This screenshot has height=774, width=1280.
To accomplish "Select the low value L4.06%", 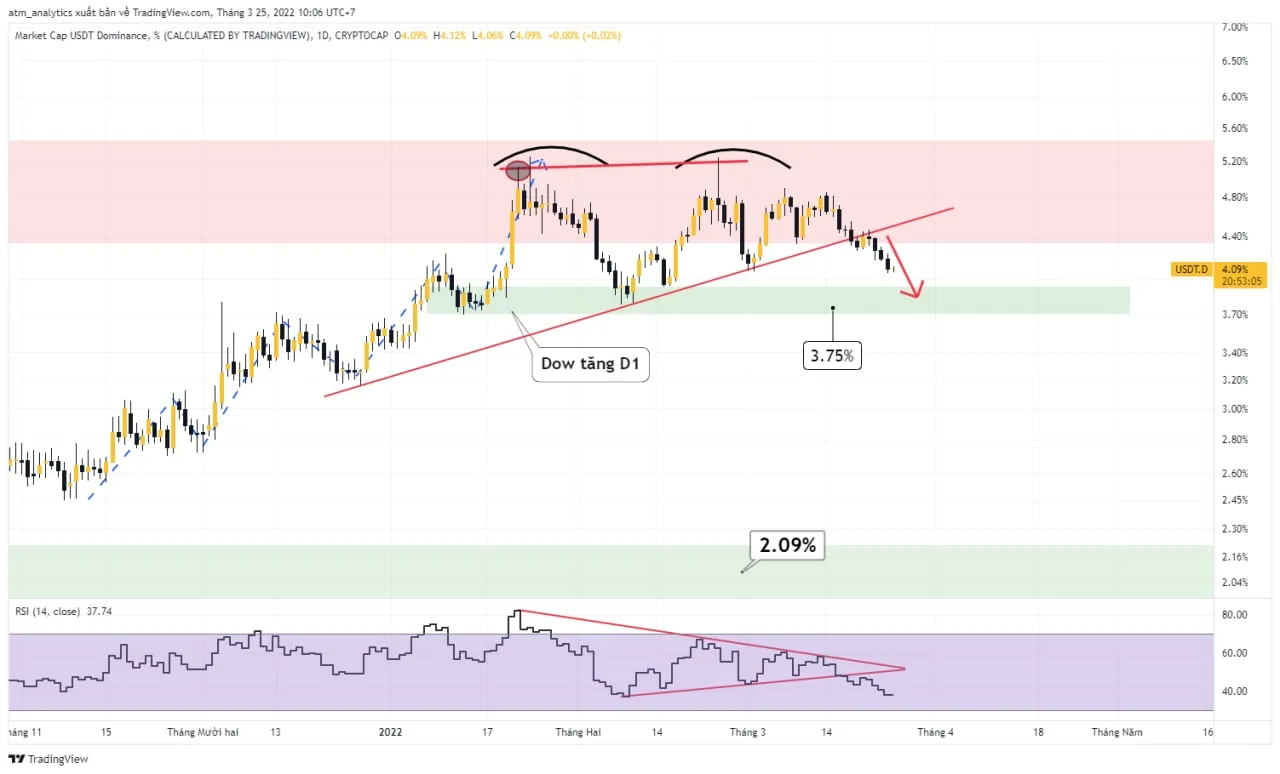I will [488, 36].
